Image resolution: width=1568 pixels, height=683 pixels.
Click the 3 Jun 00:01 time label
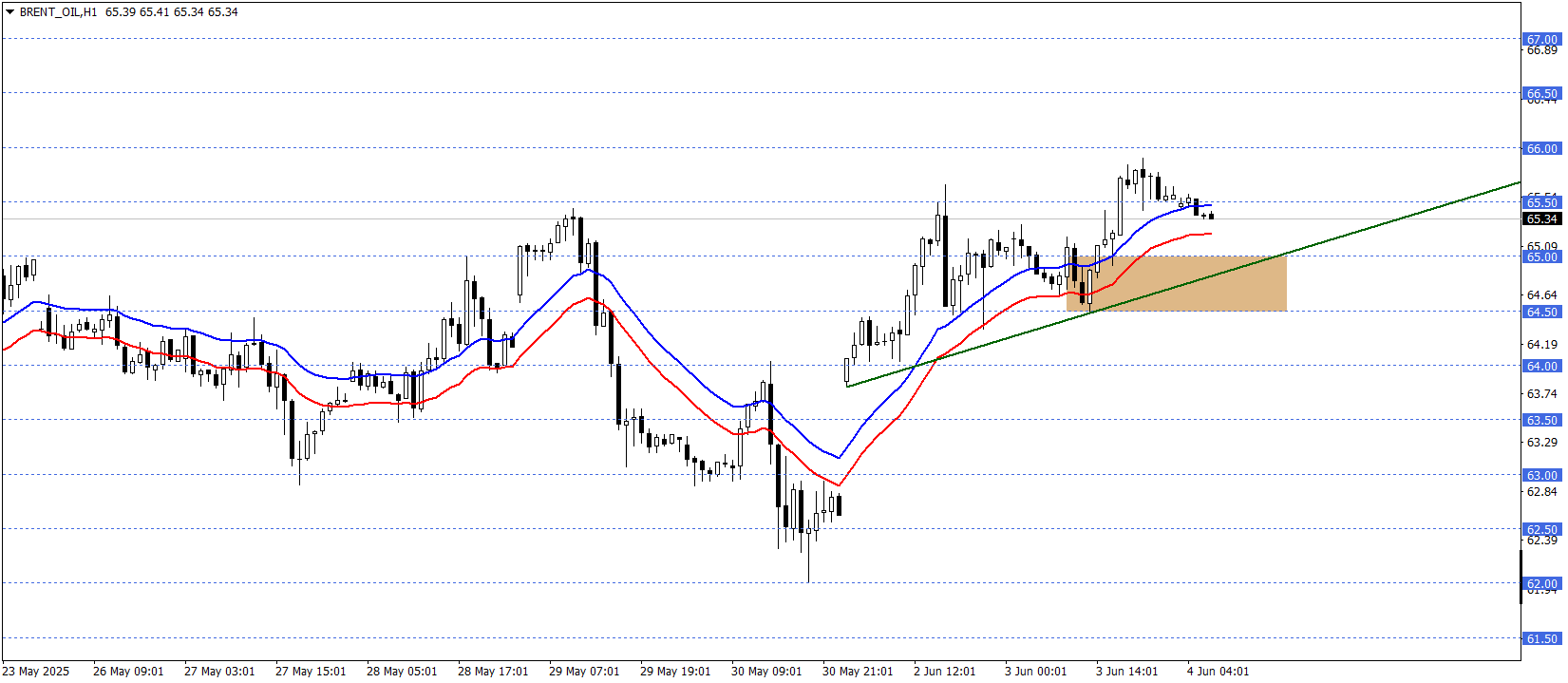1036,672
